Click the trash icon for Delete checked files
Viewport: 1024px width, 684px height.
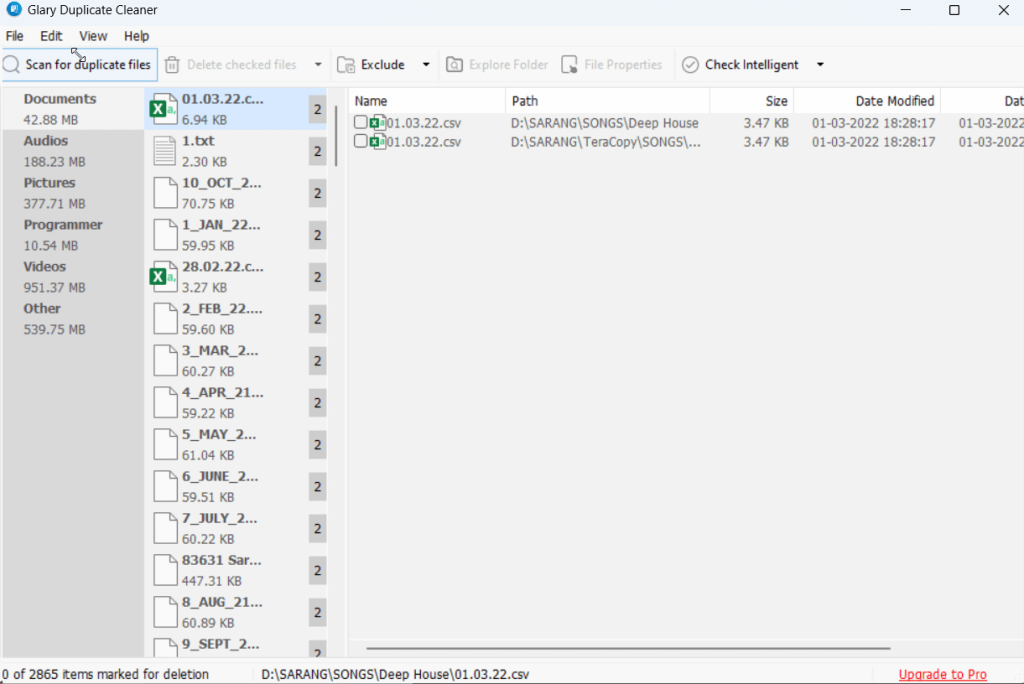pyautogui.click(x=172, y=65)
